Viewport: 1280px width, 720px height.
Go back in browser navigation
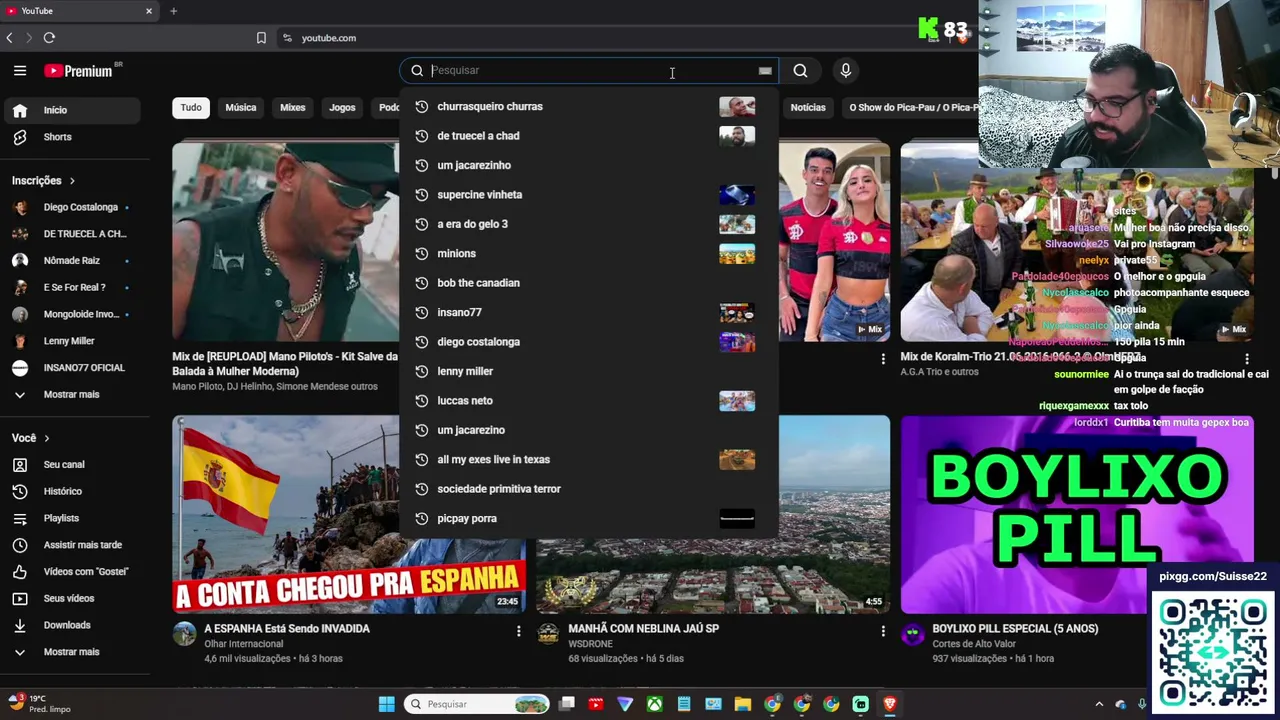[10, 38]
